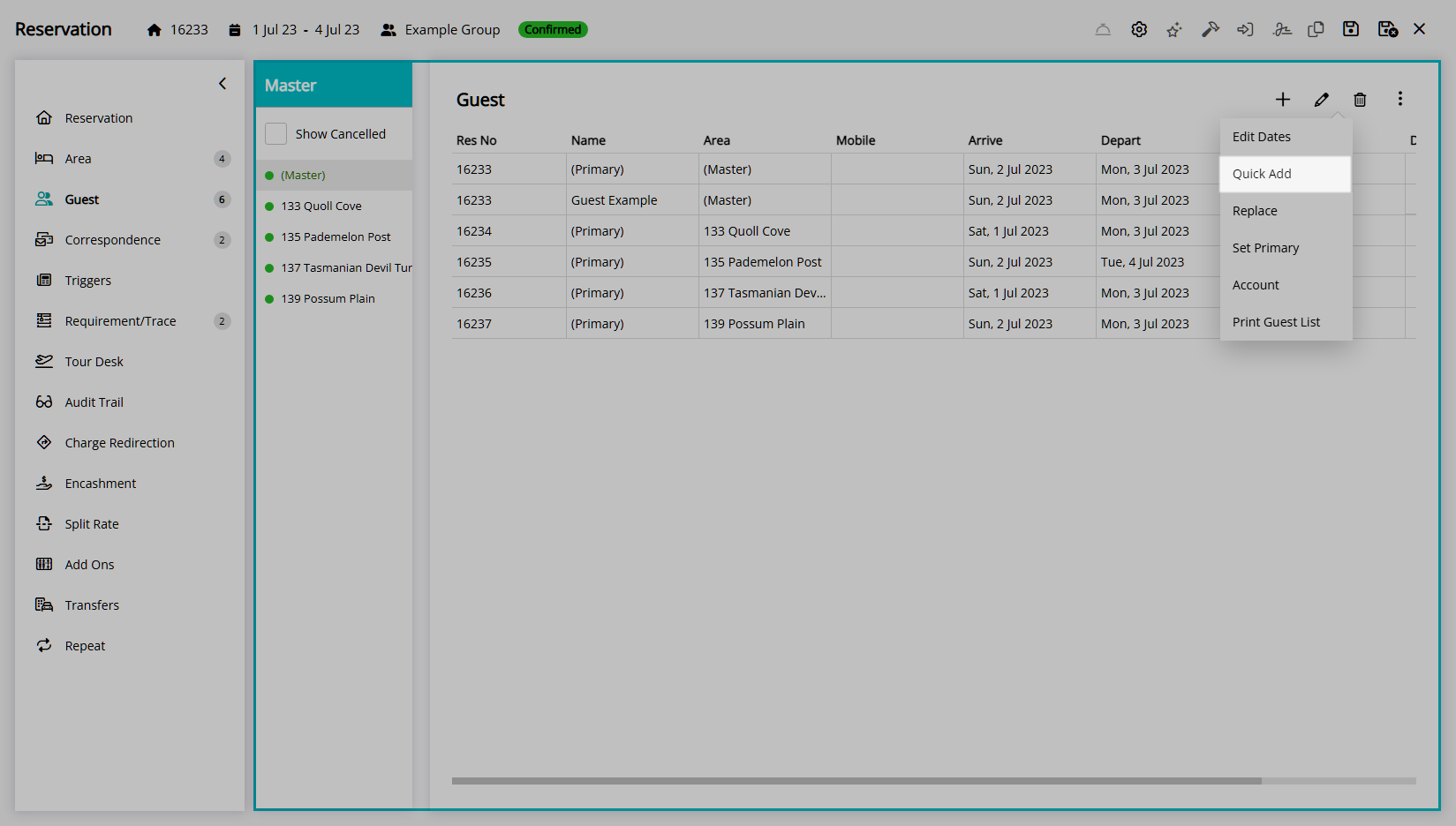This screenshot has height=826, width=1456.
Task: Click the star rating icon in header
Action: click(1174, 29)
